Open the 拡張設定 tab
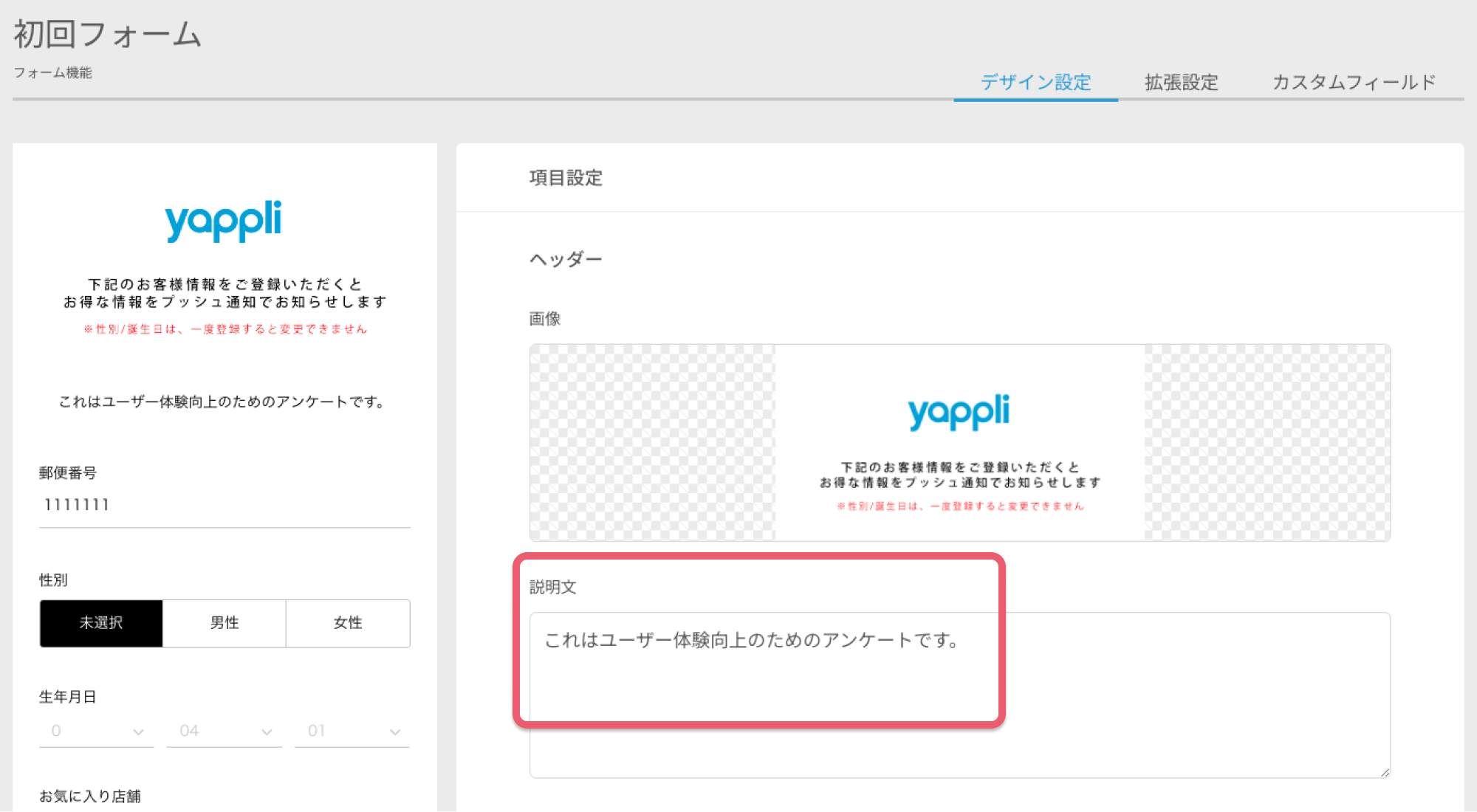1477x812 pixels. [1182, 82]
